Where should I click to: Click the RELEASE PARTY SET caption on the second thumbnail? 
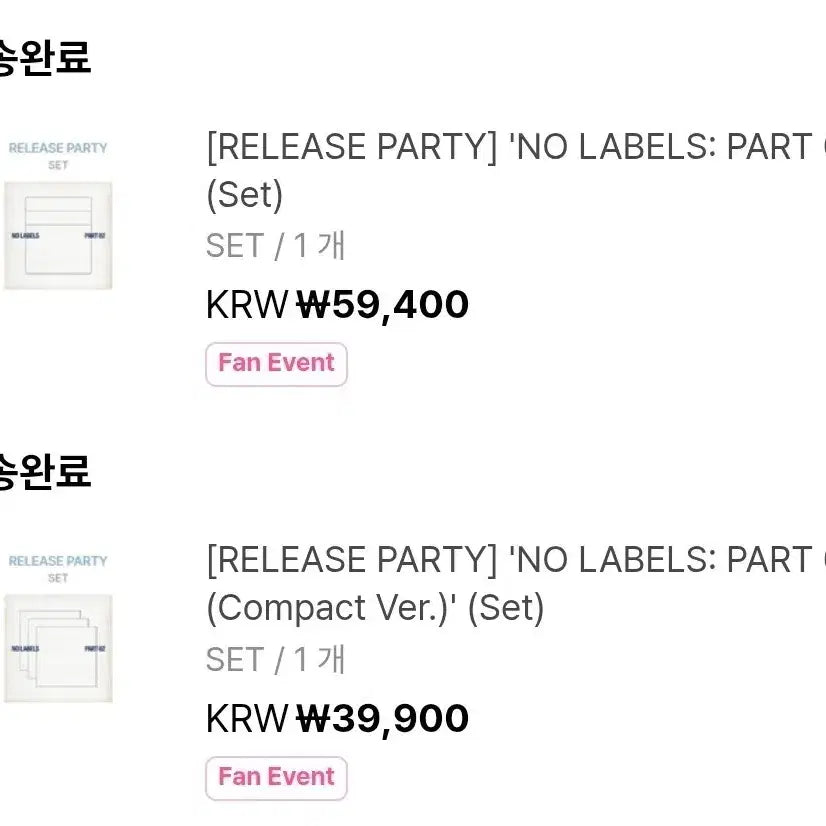(58, 569)
